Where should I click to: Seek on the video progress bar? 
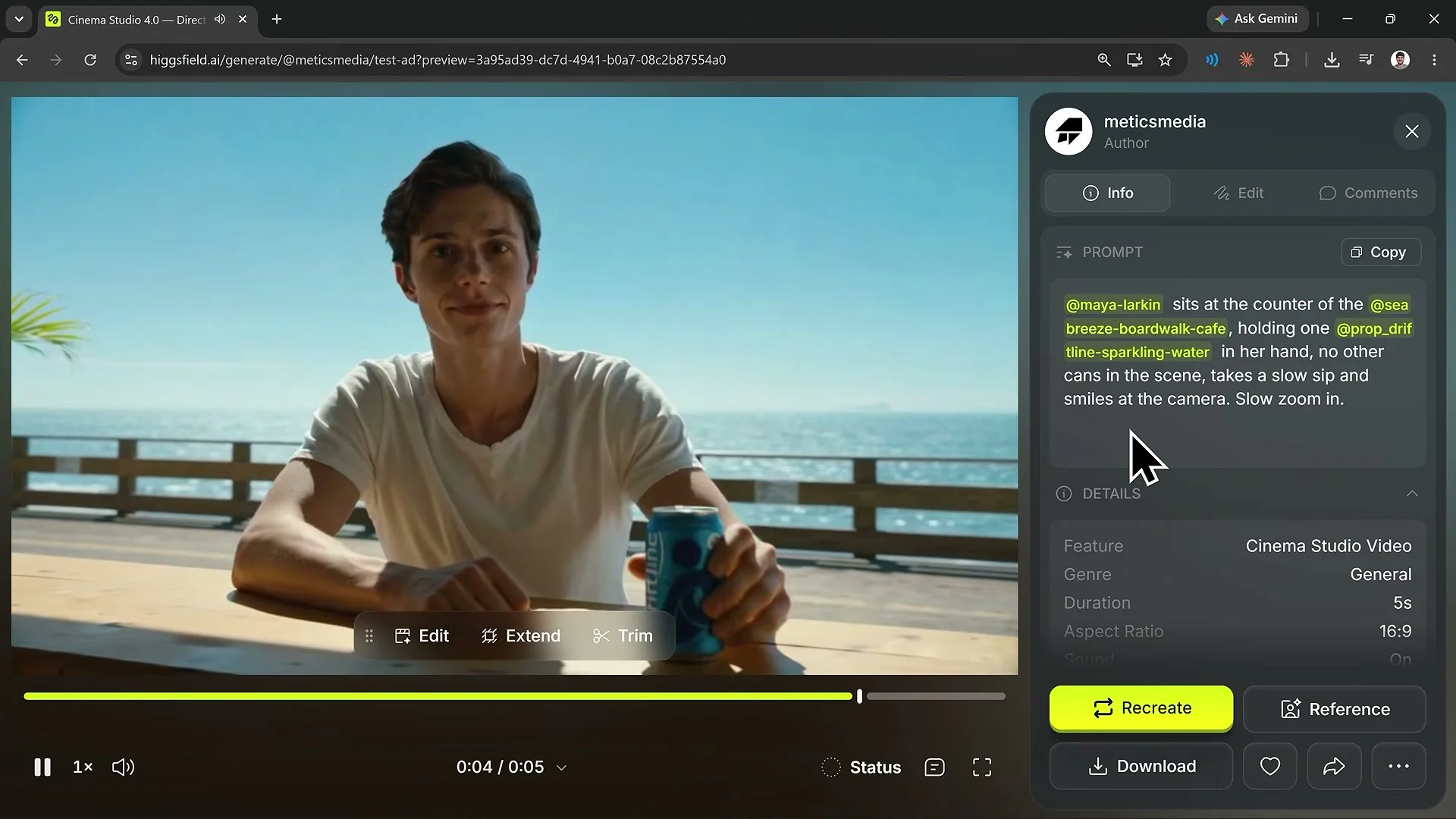[x=514, y=696]
